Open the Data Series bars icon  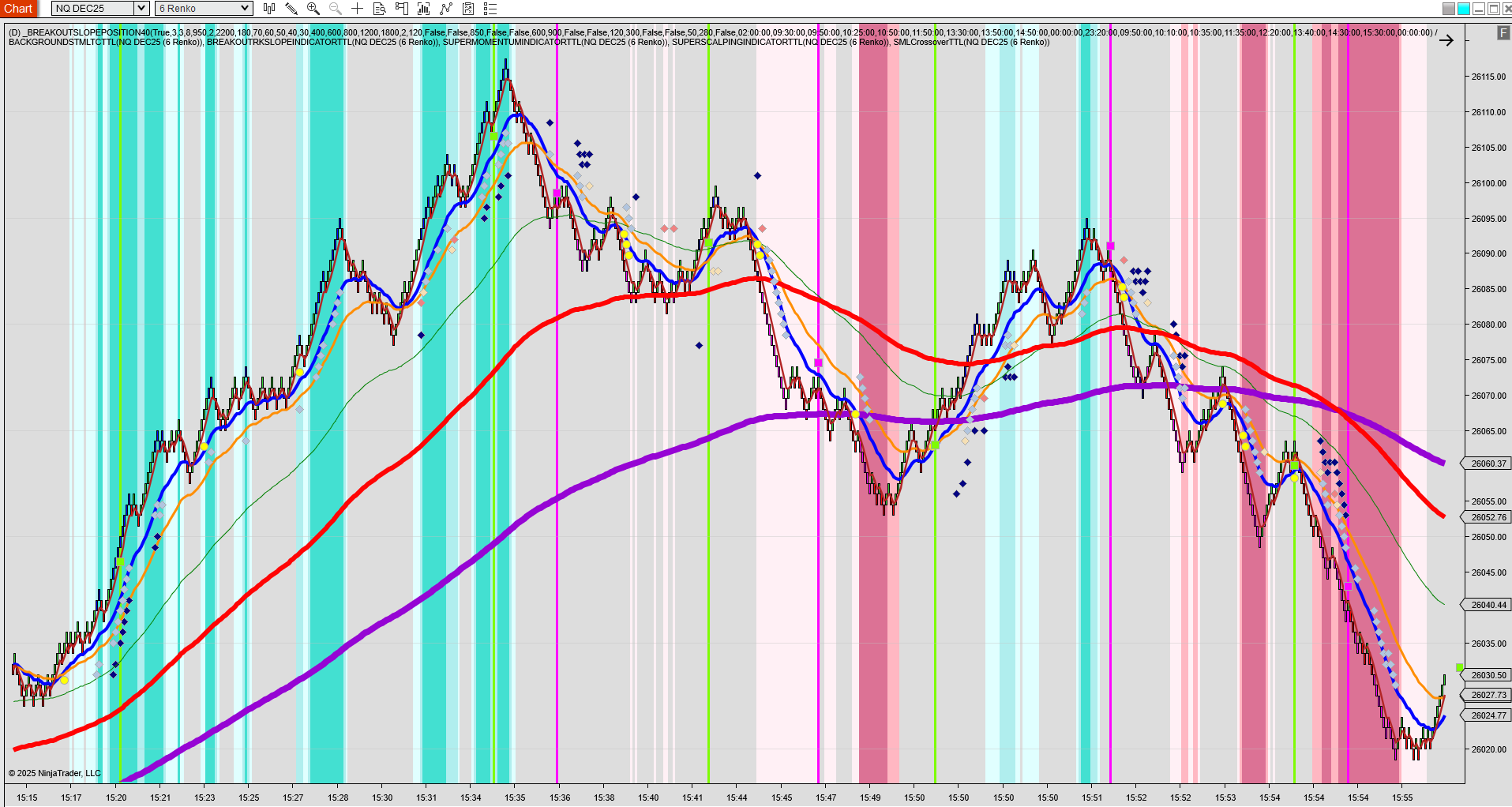(424, 9)
